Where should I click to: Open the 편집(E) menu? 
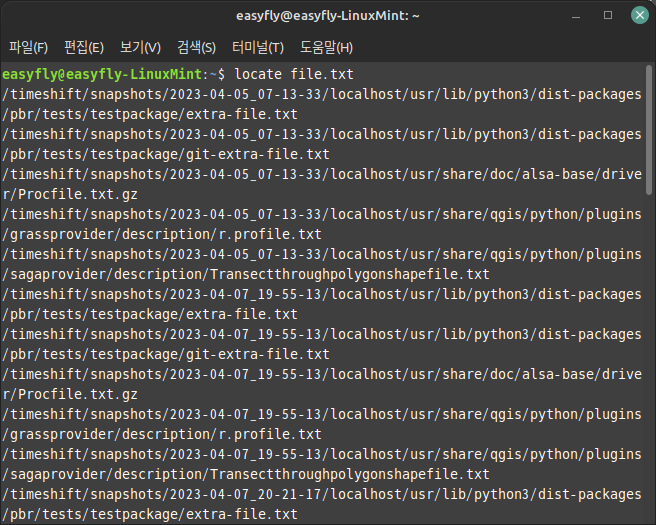click(84, 47)
